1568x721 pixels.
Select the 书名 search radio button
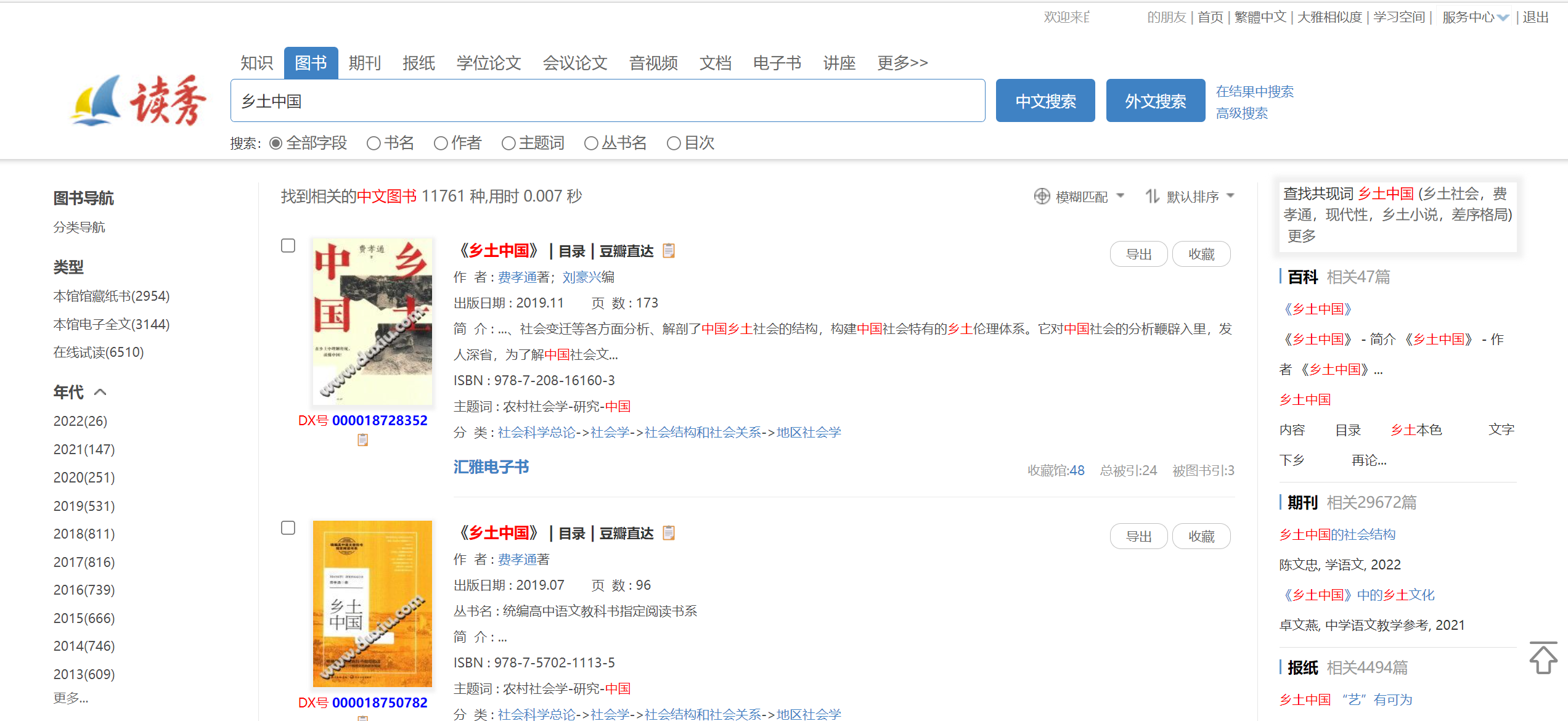click(x=374, y=144)
